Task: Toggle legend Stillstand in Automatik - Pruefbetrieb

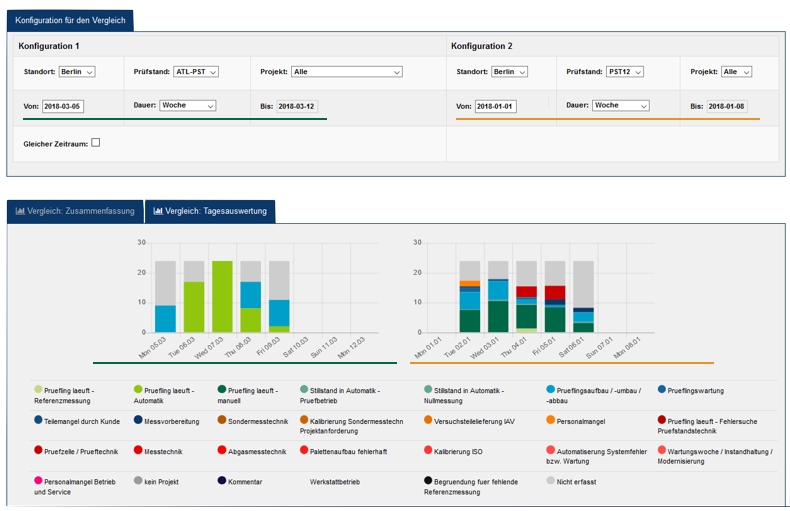Action: coord(340,395)
